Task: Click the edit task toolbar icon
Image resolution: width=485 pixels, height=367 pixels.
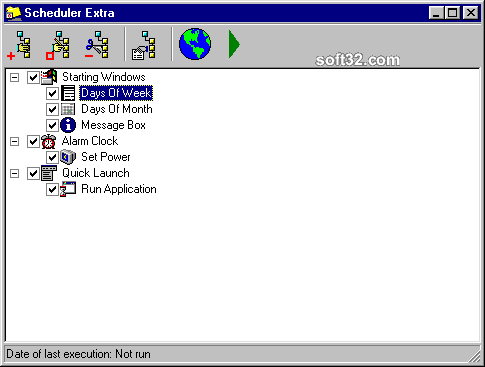Action: point(58,45)
